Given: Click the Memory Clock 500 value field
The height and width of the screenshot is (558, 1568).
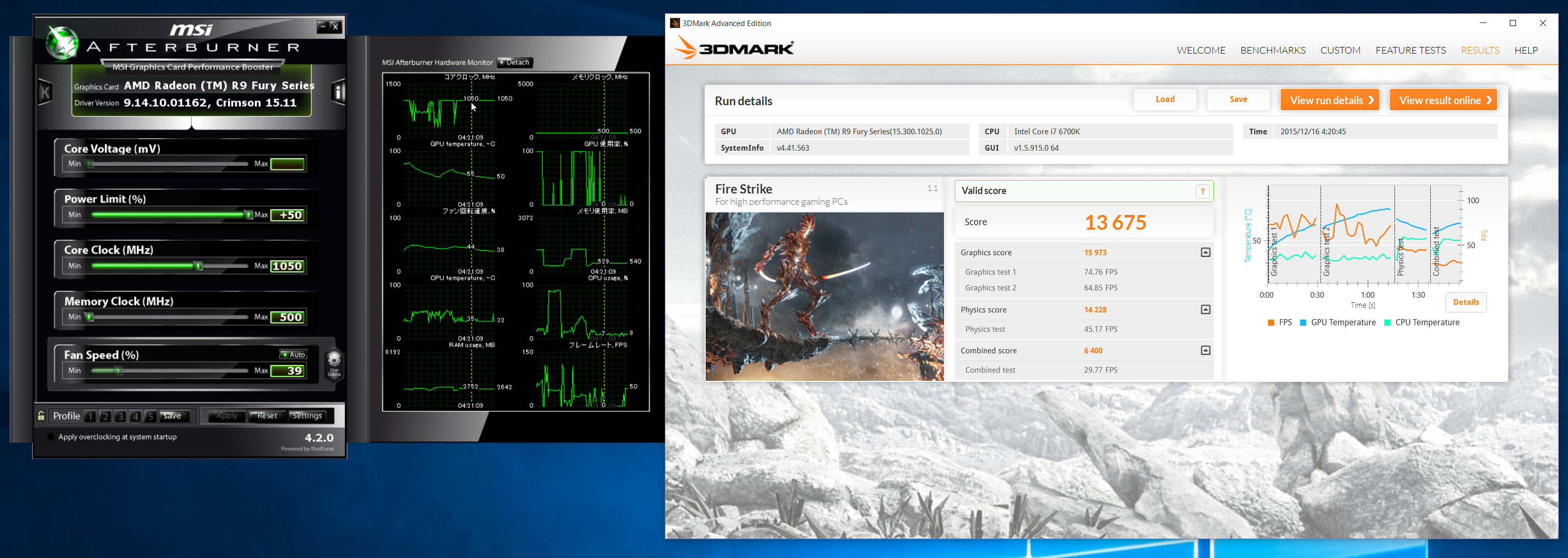Looking at the screenshot, I should 287,317.
